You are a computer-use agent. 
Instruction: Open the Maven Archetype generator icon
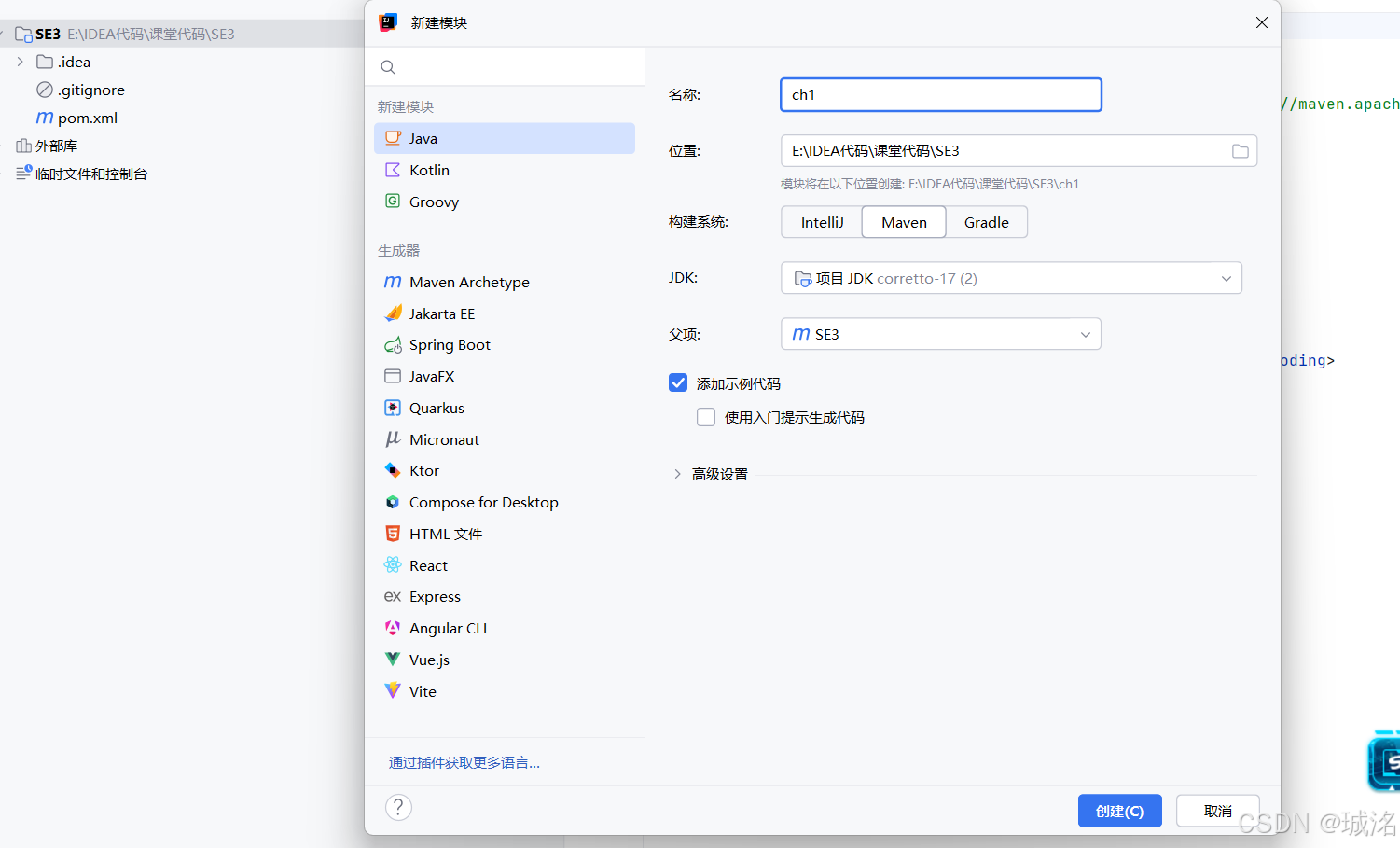(393, 282)
